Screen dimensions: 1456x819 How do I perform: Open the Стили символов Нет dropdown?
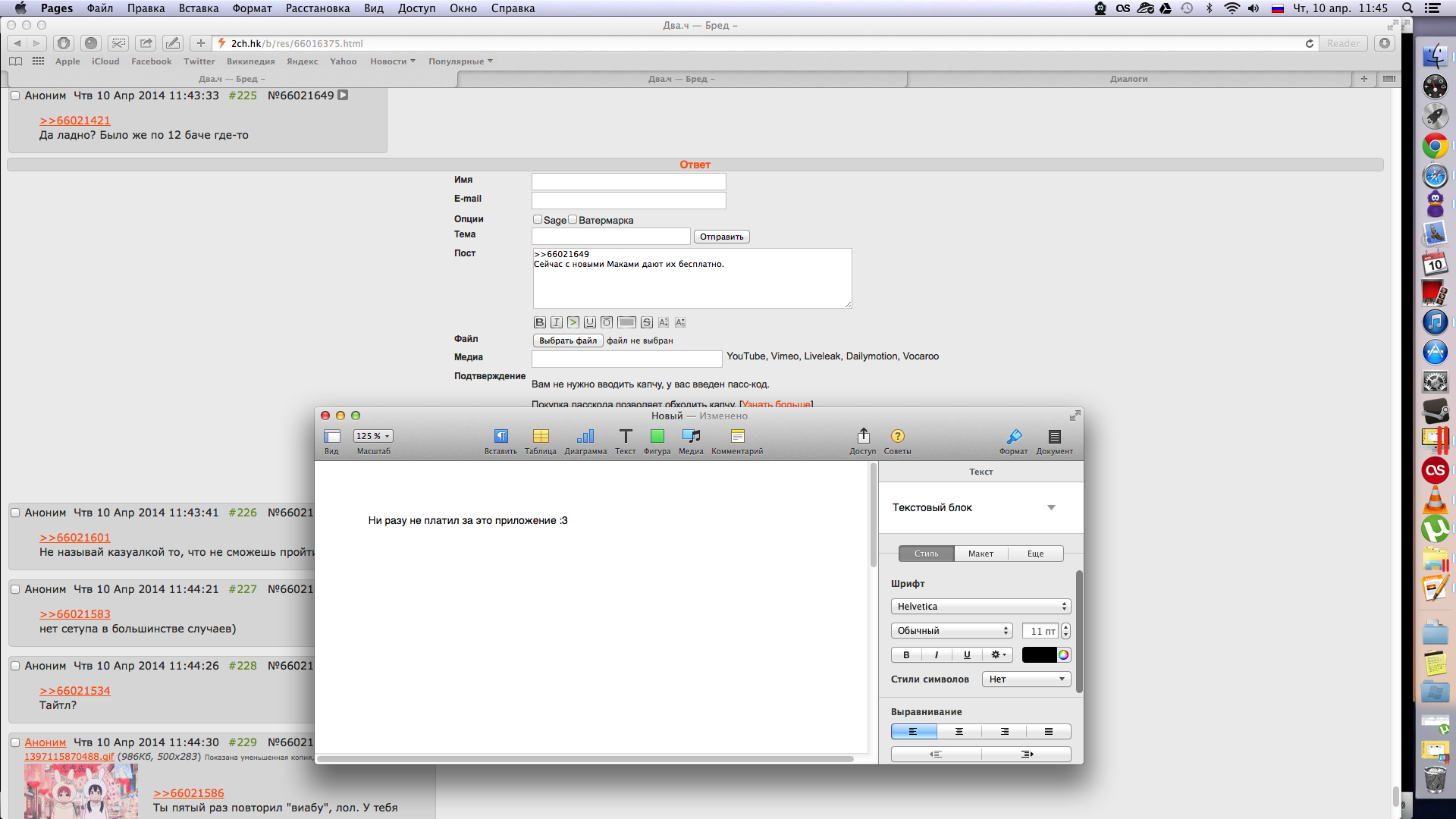click(1026, 679)
